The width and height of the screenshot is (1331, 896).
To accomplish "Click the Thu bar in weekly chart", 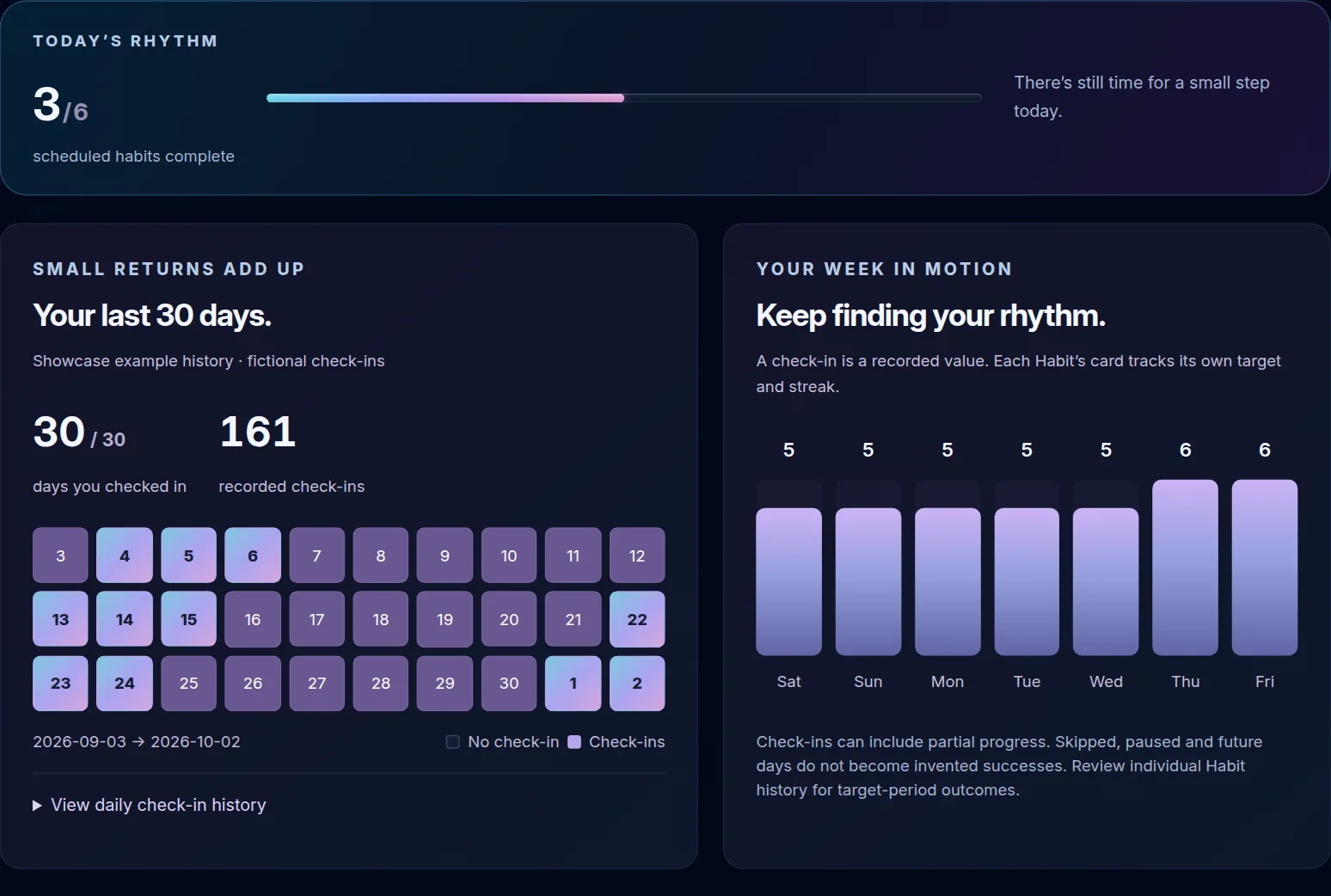I will click(1185, 568).
